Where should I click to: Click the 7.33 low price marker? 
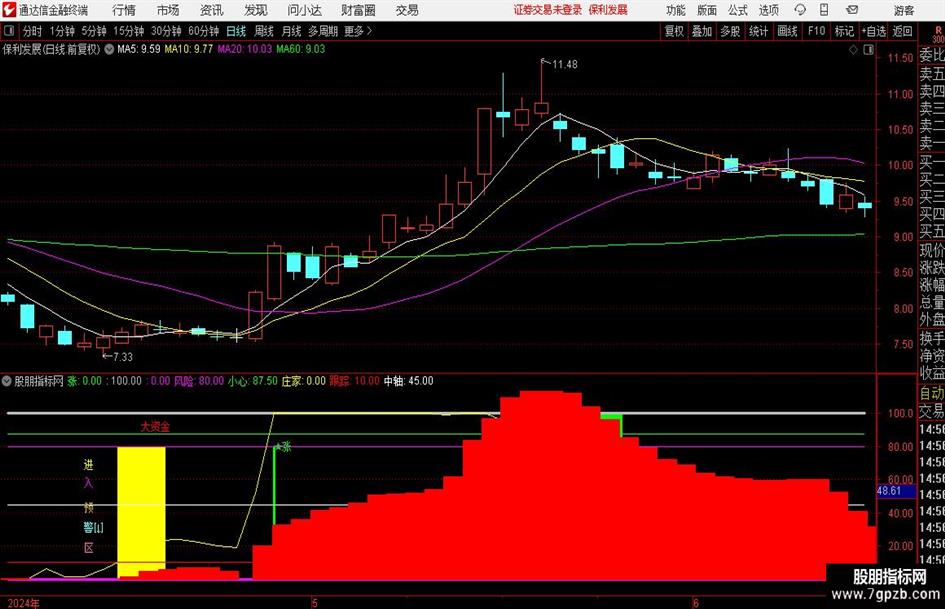tap(123, 357)
